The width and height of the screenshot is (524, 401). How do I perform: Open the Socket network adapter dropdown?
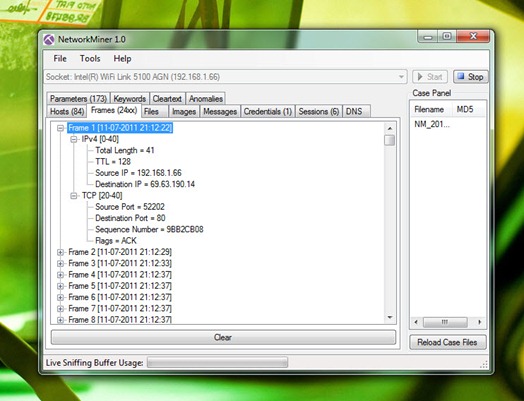pyautogui.click(x=401, y=77)
